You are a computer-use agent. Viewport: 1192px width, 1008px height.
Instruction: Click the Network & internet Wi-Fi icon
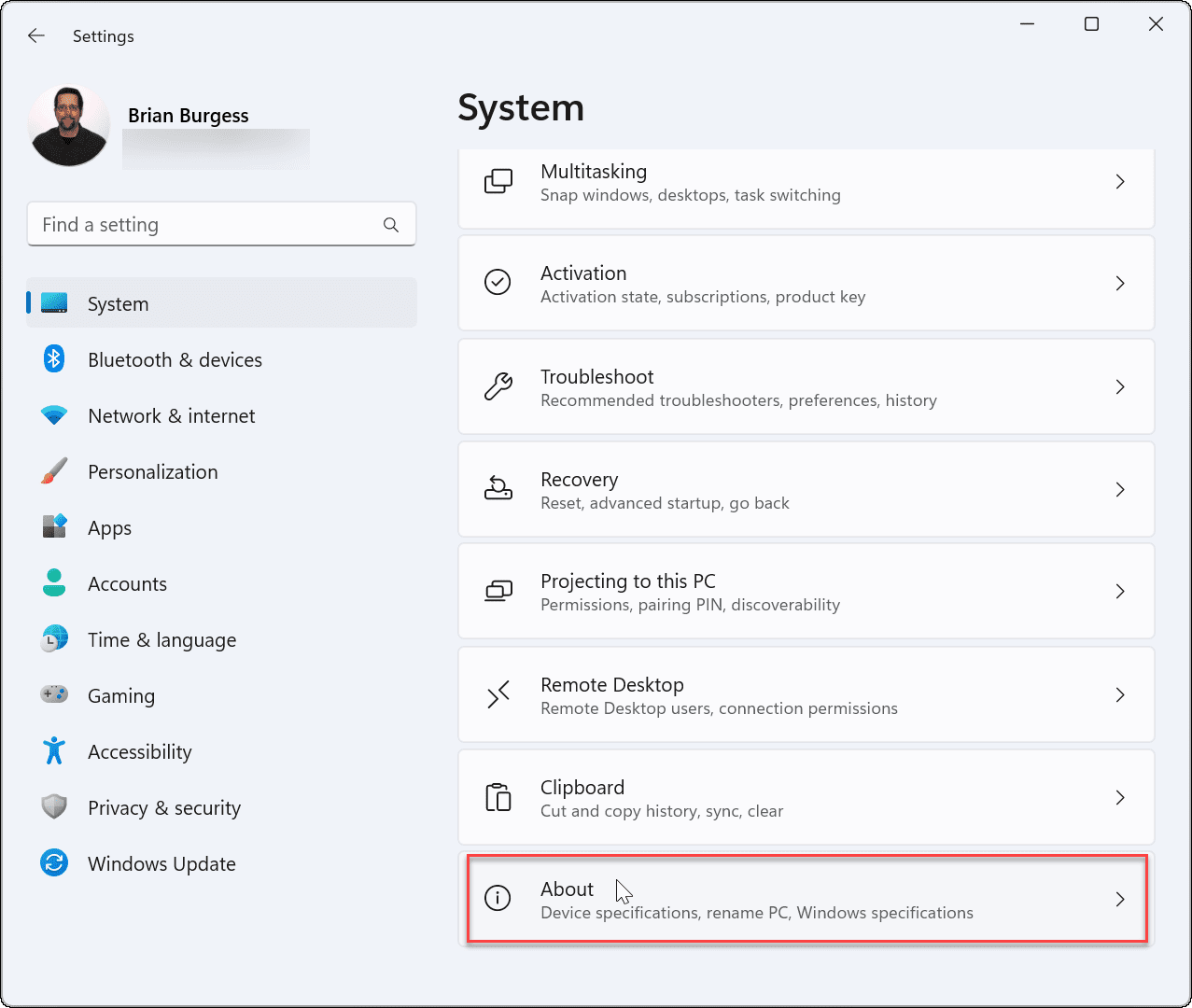(x=54, y=415)
